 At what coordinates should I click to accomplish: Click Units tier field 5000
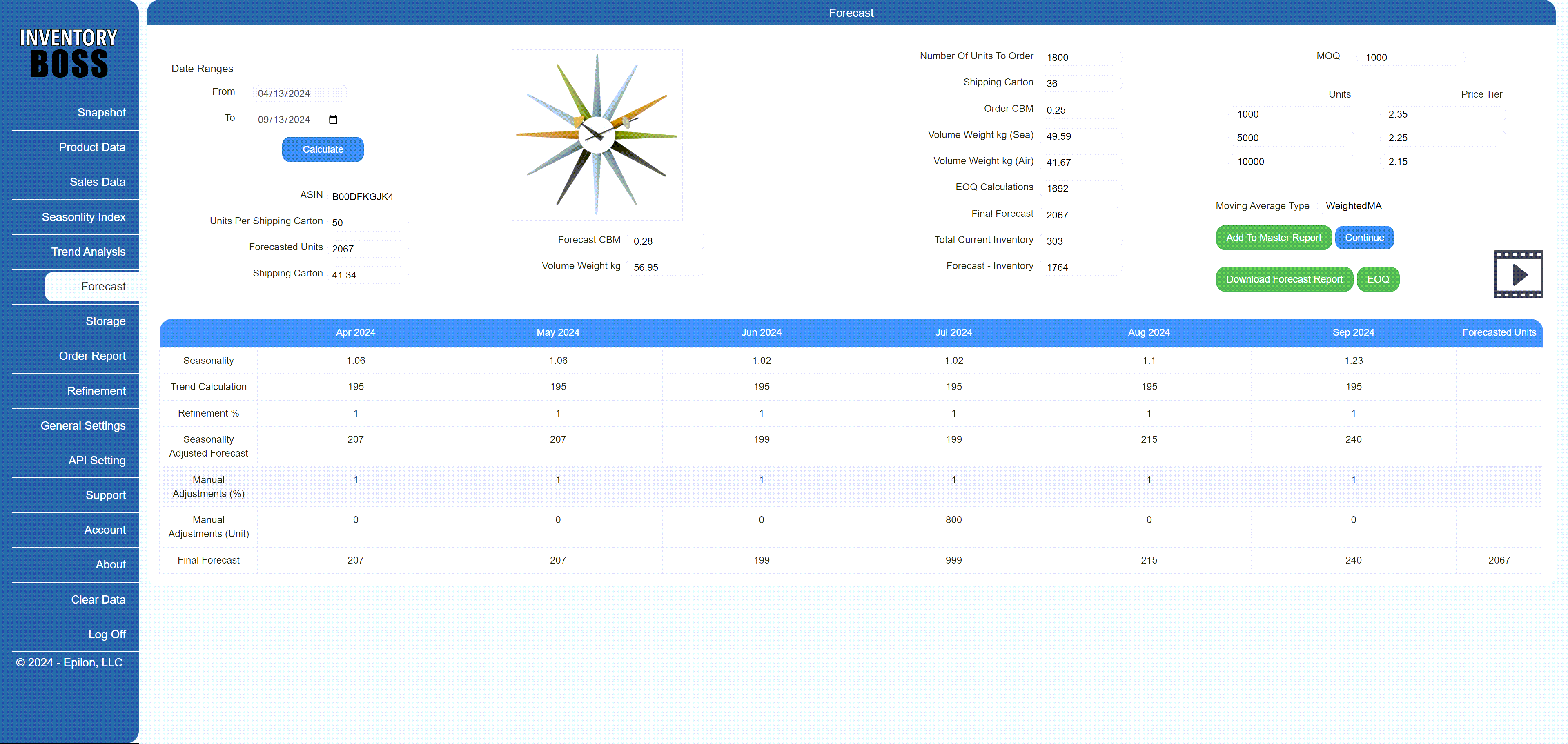tap(1292, 138)
